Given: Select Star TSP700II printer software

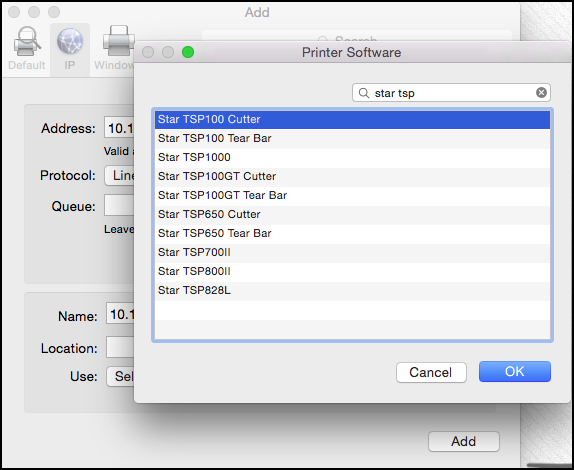Looking at the screenshot, I should tap(352, 253).
